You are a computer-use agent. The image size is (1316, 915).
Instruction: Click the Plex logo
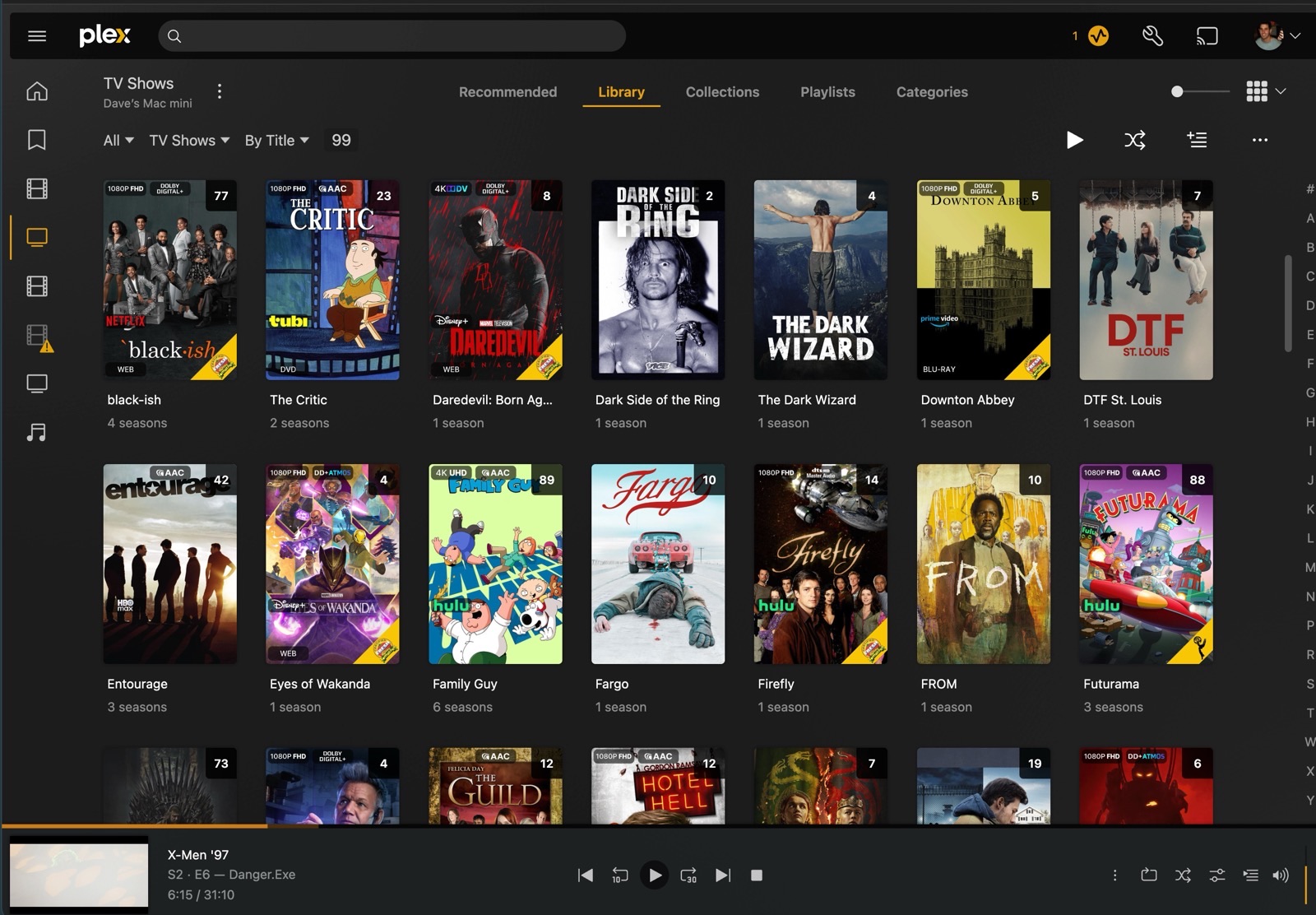tap(104, 35)
